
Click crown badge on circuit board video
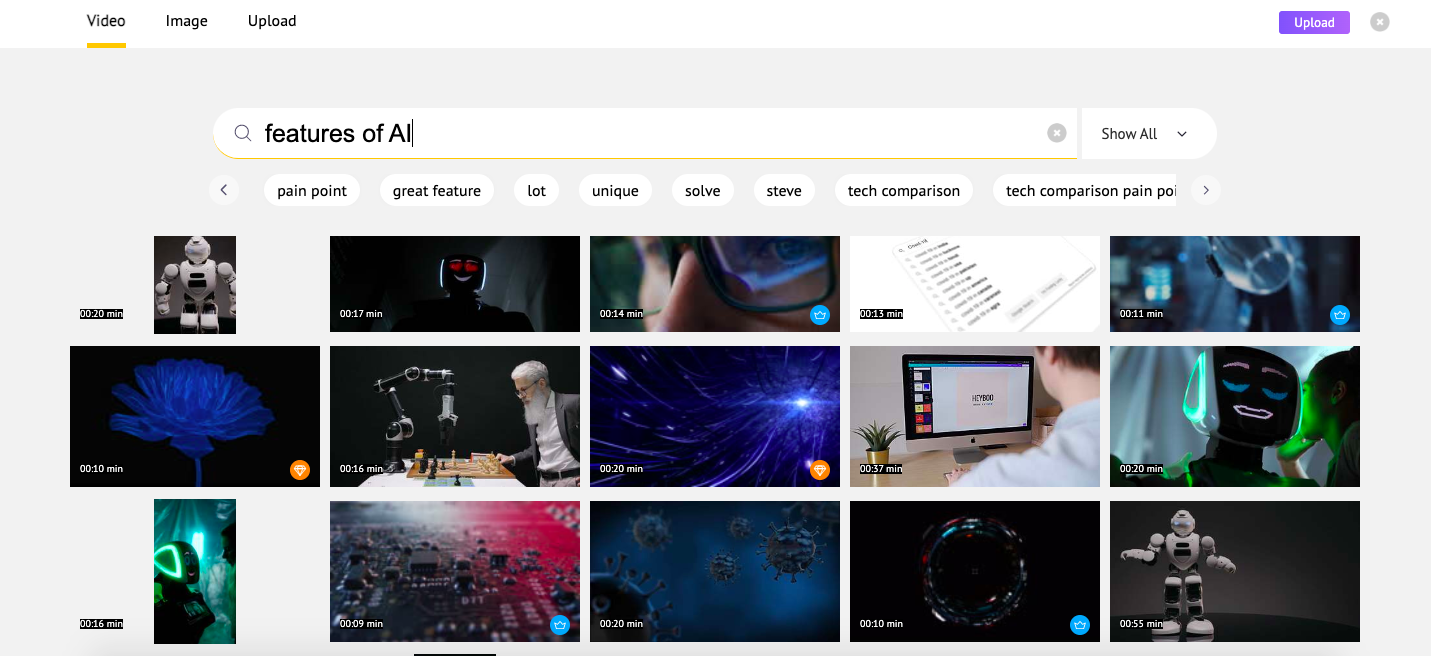pos(560,625)
